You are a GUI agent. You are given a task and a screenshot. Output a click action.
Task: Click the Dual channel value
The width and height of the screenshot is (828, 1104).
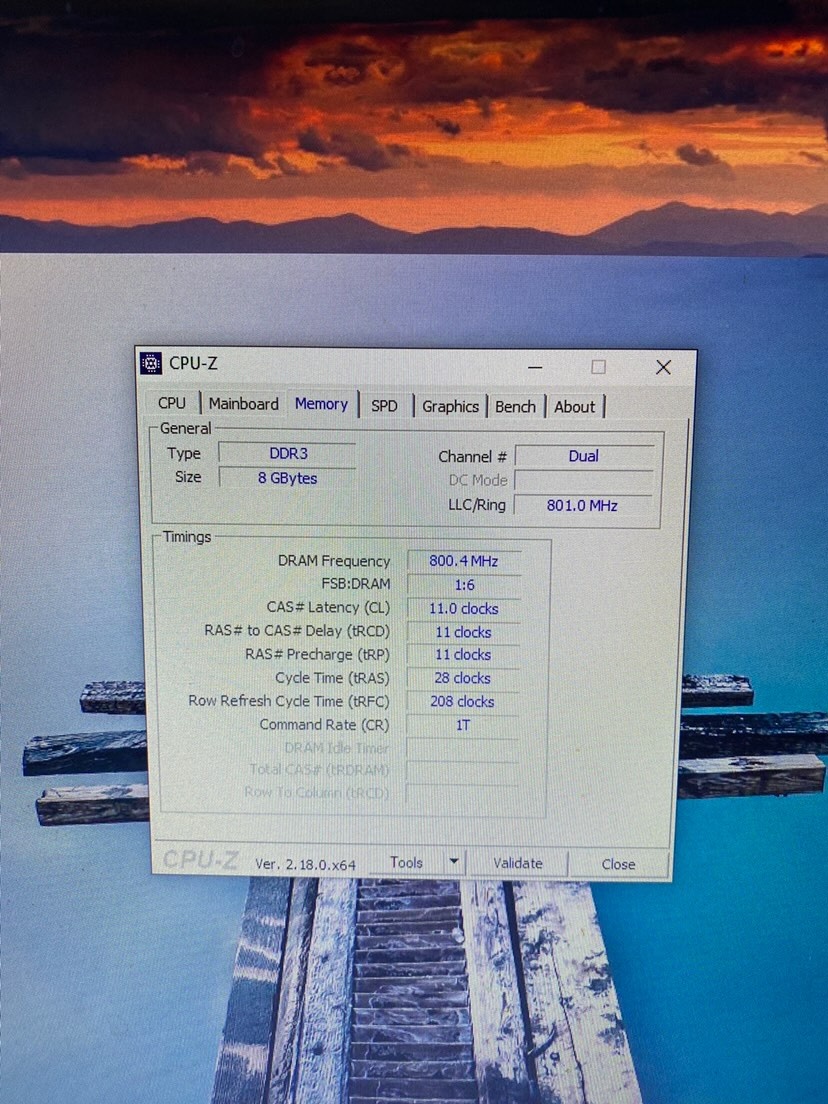[x=584, y=456]
